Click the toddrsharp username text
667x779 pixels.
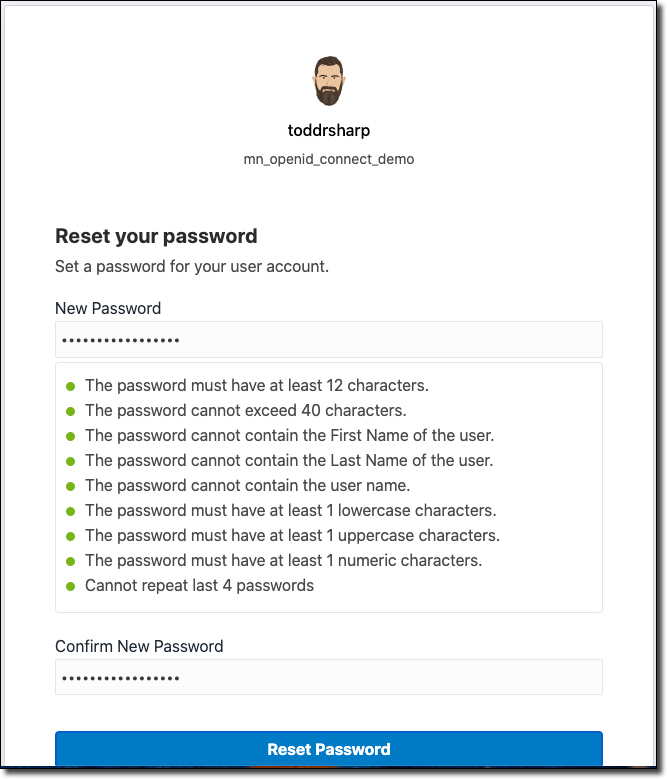(x=328, y=131)
